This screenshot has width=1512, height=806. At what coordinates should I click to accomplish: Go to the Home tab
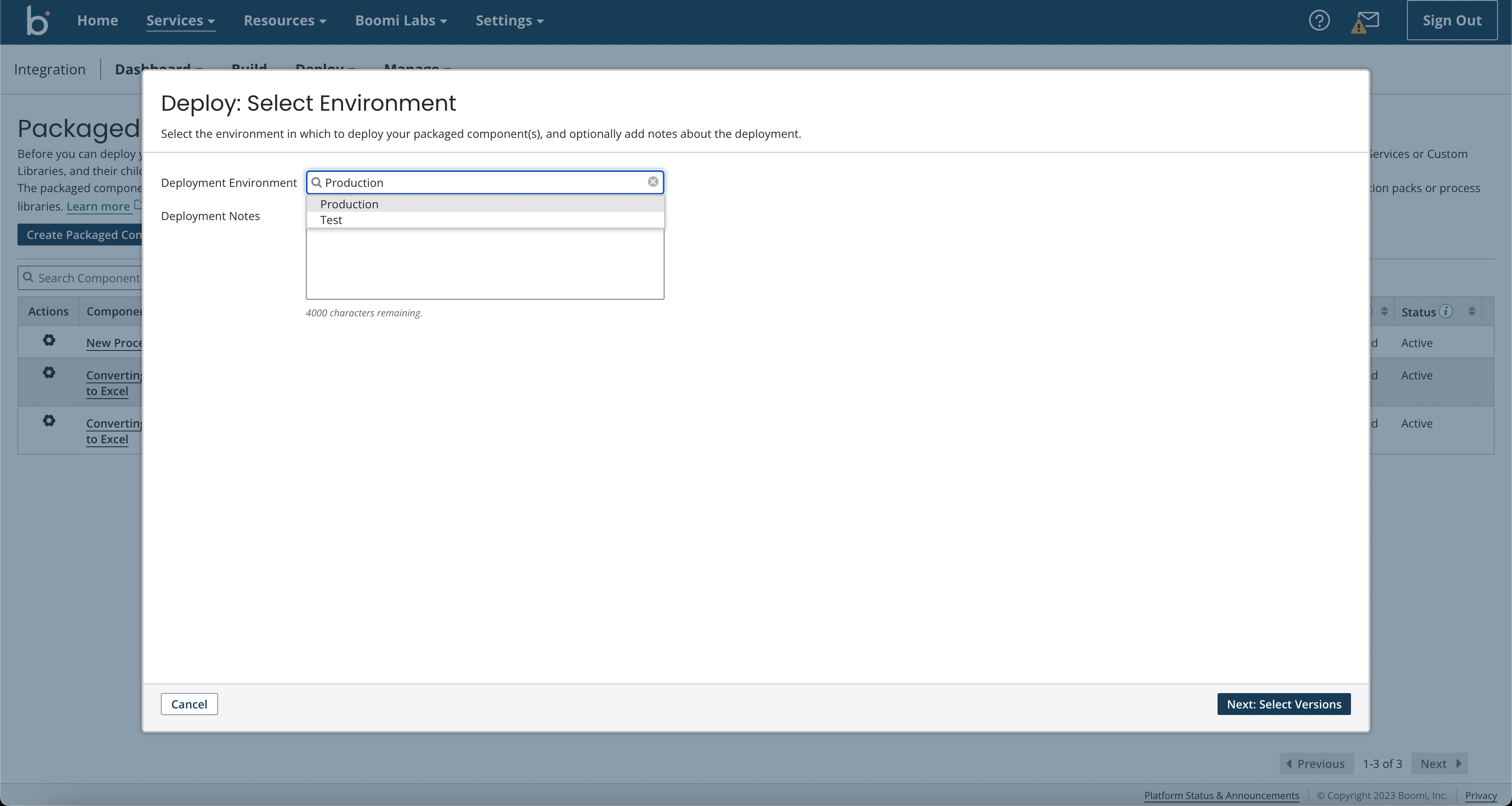(x=98, y=21)
